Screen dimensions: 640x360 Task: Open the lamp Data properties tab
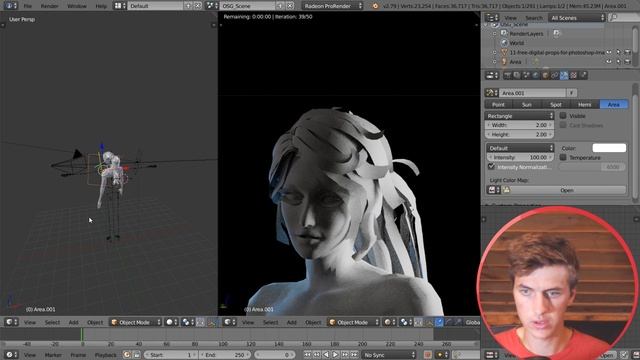(x=564, y=76)
